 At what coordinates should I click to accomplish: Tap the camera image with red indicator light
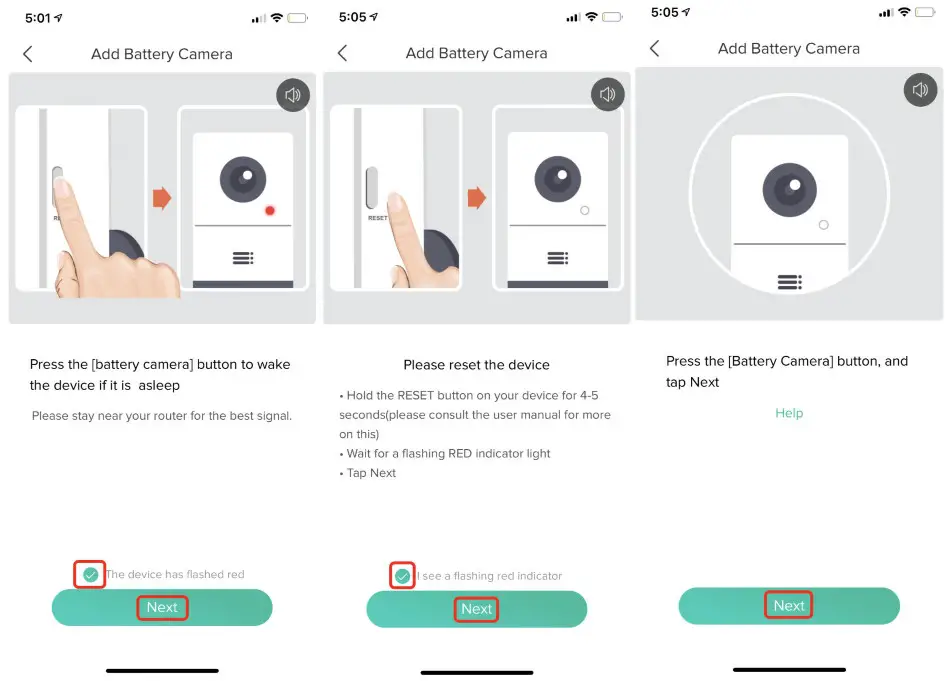click(242, 202)
